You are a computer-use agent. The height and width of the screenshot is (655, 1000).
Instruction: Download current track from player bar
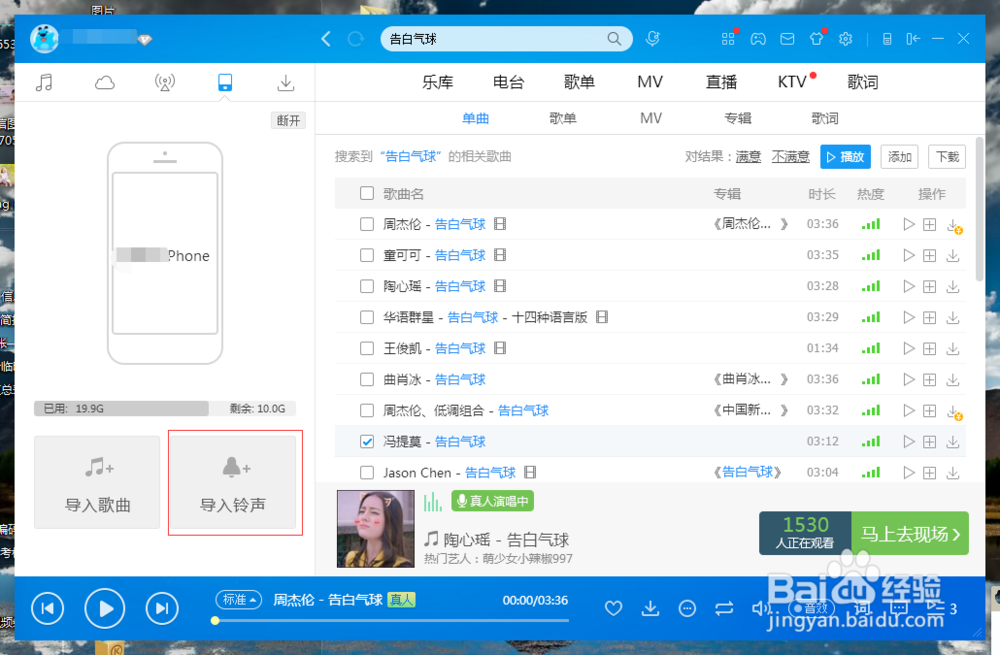click(650, 608)
